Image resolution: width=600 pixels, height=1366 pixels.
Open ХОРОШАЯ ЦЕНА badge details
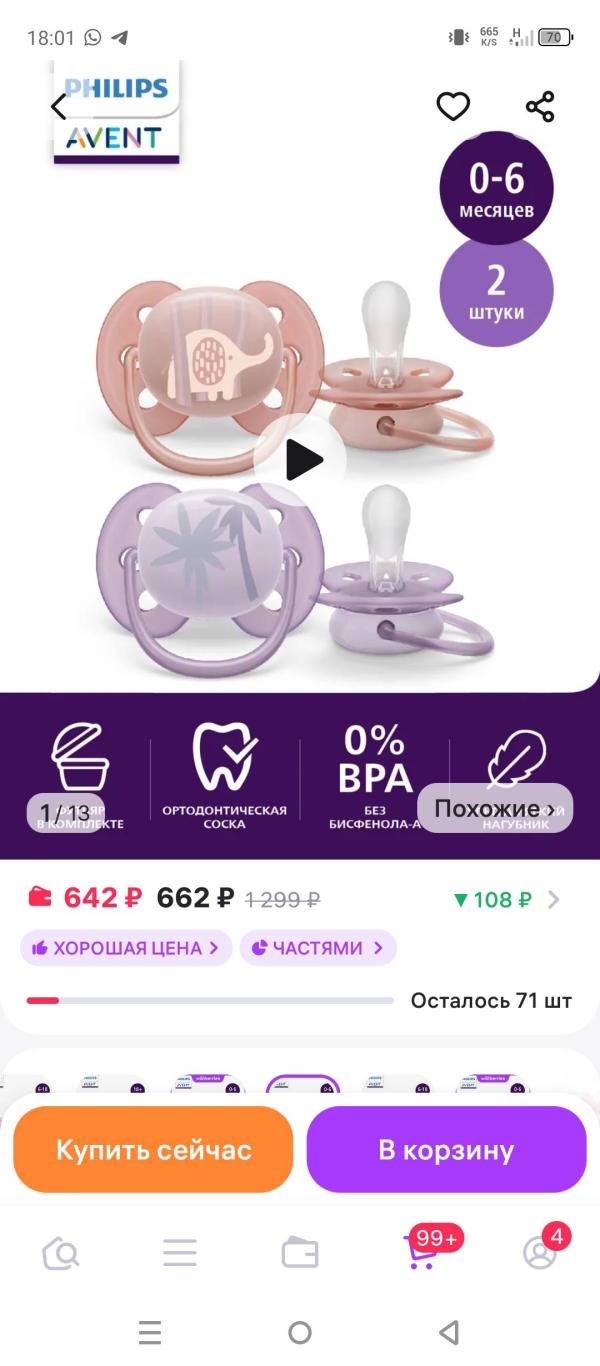[x=126, y=948]
